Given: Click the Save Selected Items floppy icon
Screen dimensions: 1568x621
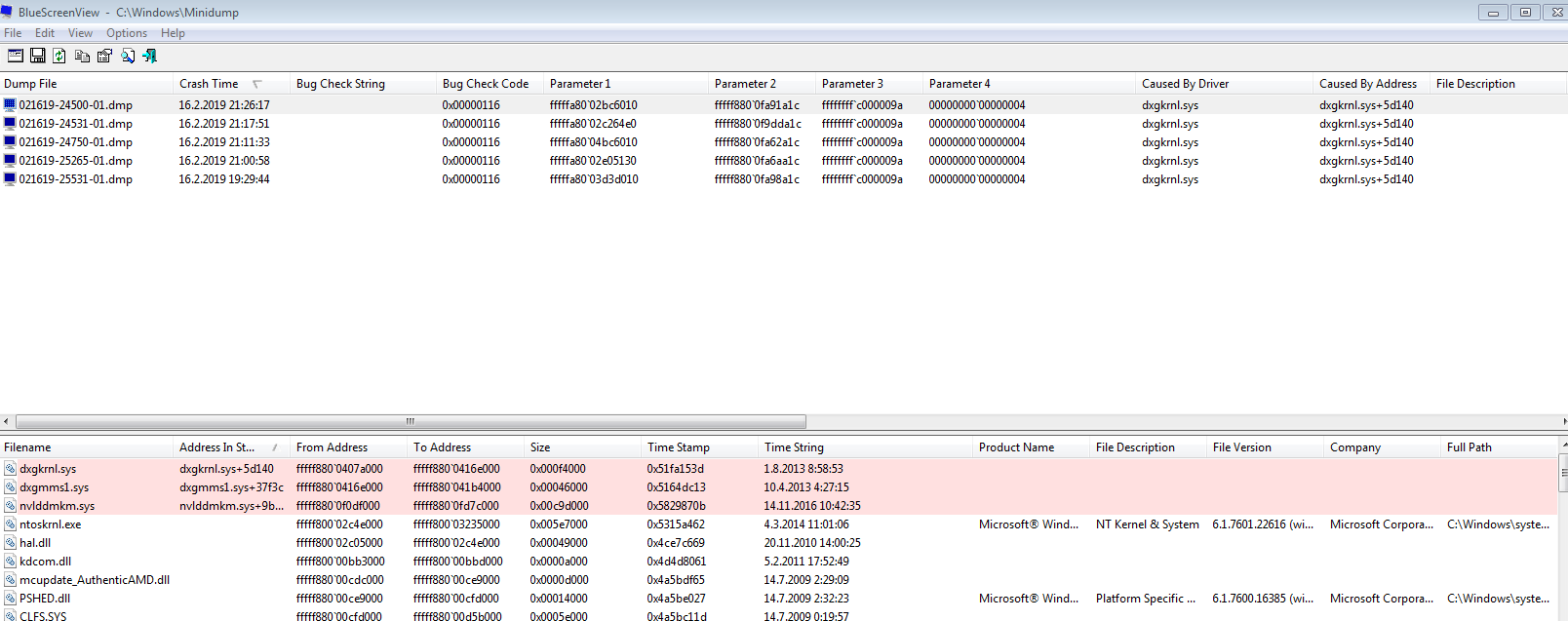Looking at the screenshot, I should pyautogui.click(x=38, y=56).
